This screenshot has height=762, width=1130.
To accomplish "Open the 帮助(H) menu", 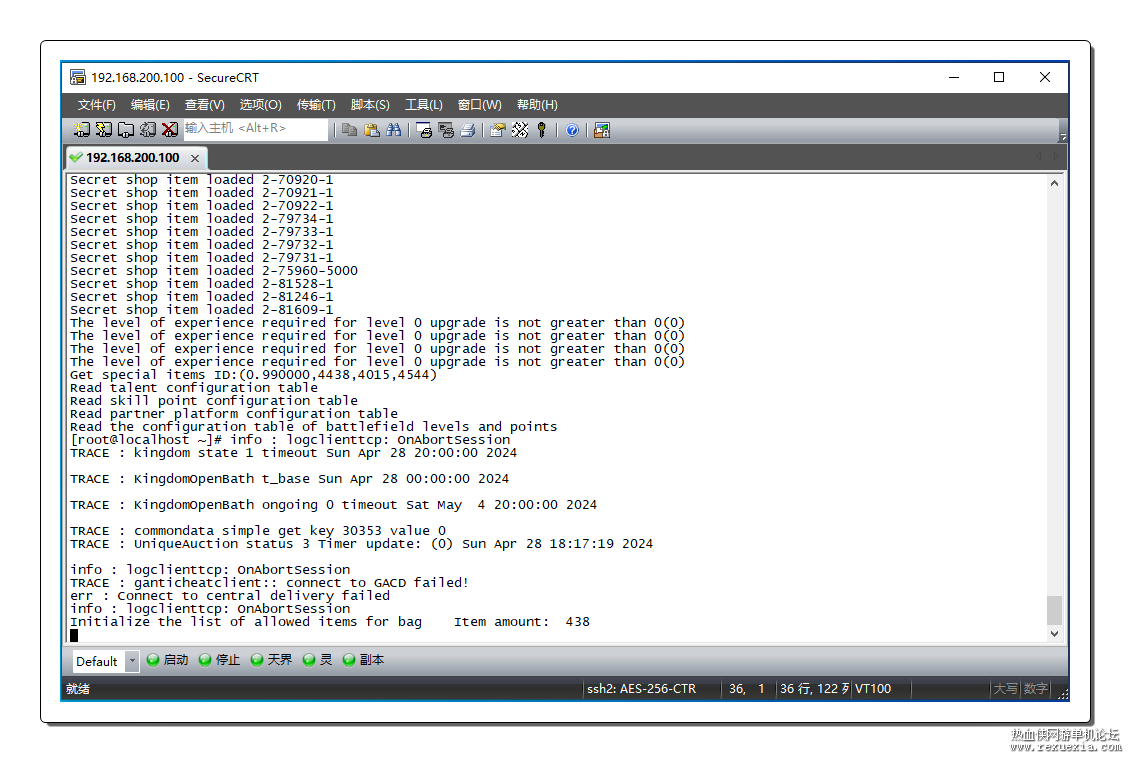I will (x=537, y=105).
